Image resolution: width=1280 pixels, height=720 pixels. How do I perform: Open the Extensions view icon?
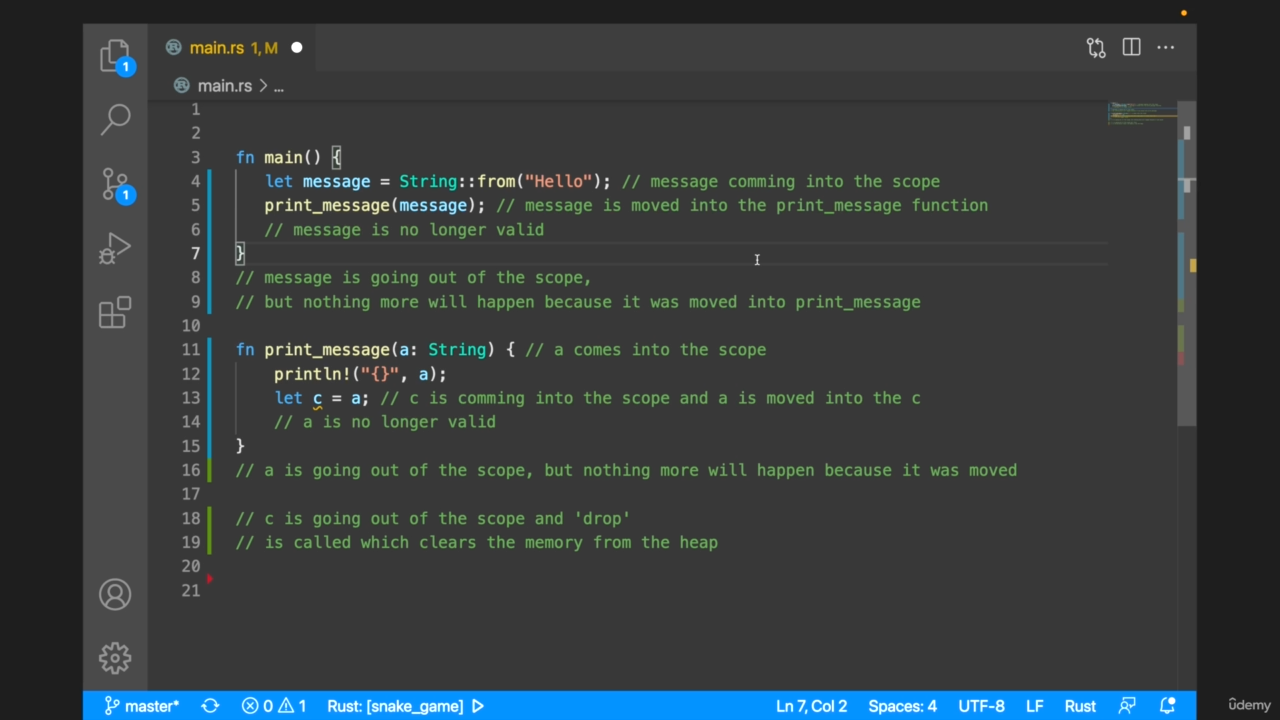click(115, 312)
